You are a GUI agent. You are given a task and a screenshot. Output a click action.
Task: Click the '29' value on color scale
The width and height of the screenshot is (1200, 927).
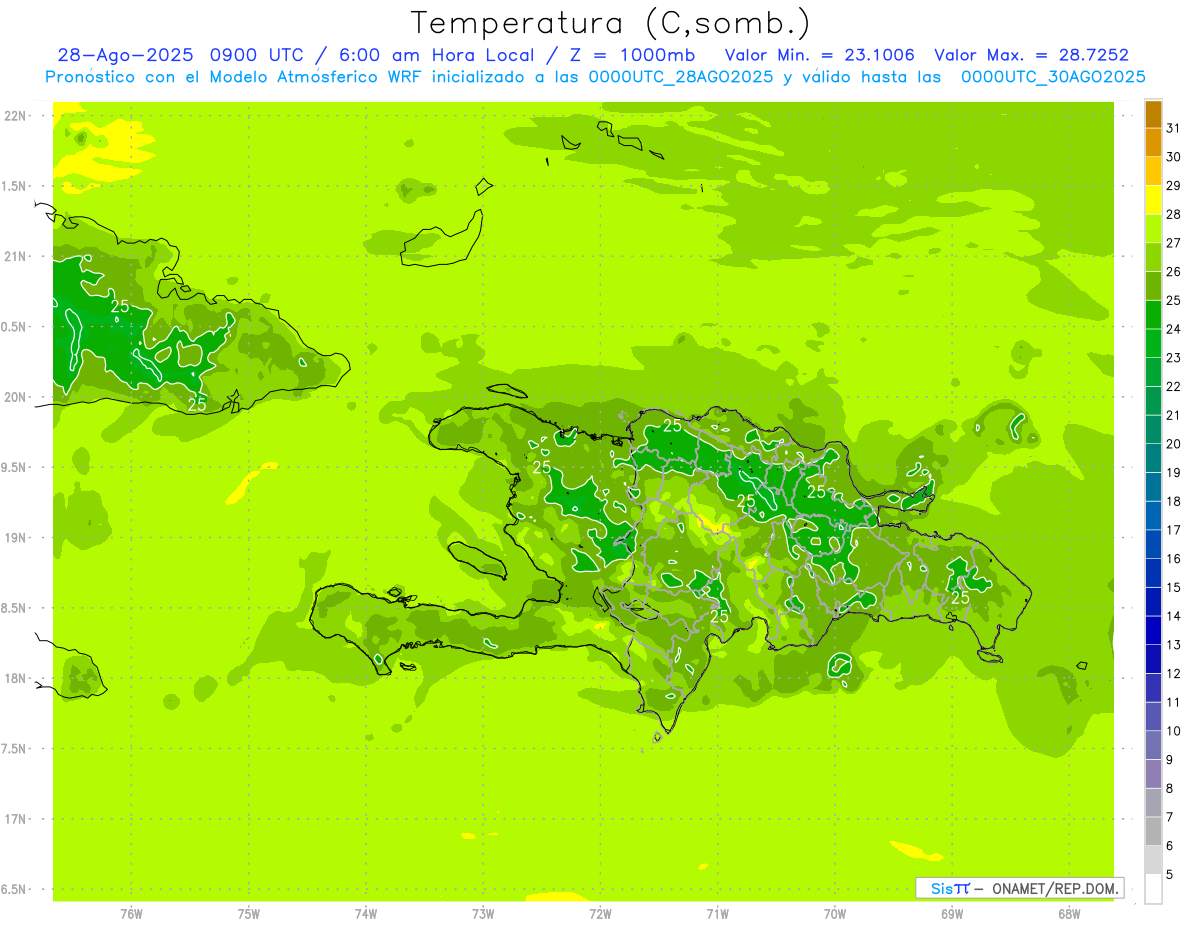coord(1174,186)
